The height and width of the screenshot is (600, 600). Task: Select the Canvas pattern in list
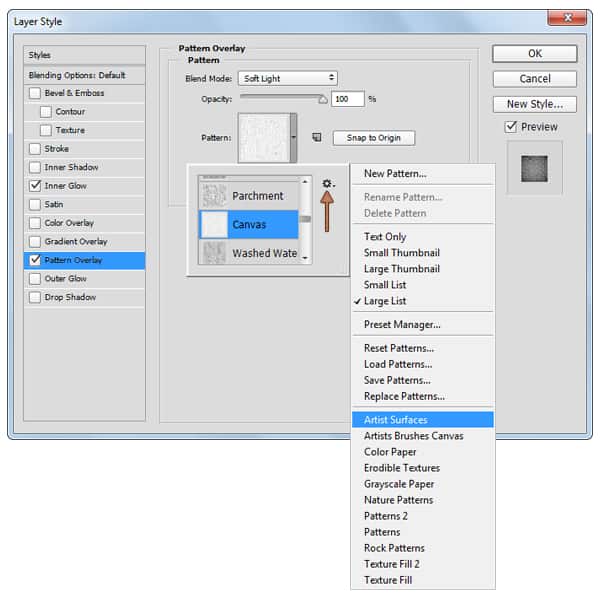(249, 224)
